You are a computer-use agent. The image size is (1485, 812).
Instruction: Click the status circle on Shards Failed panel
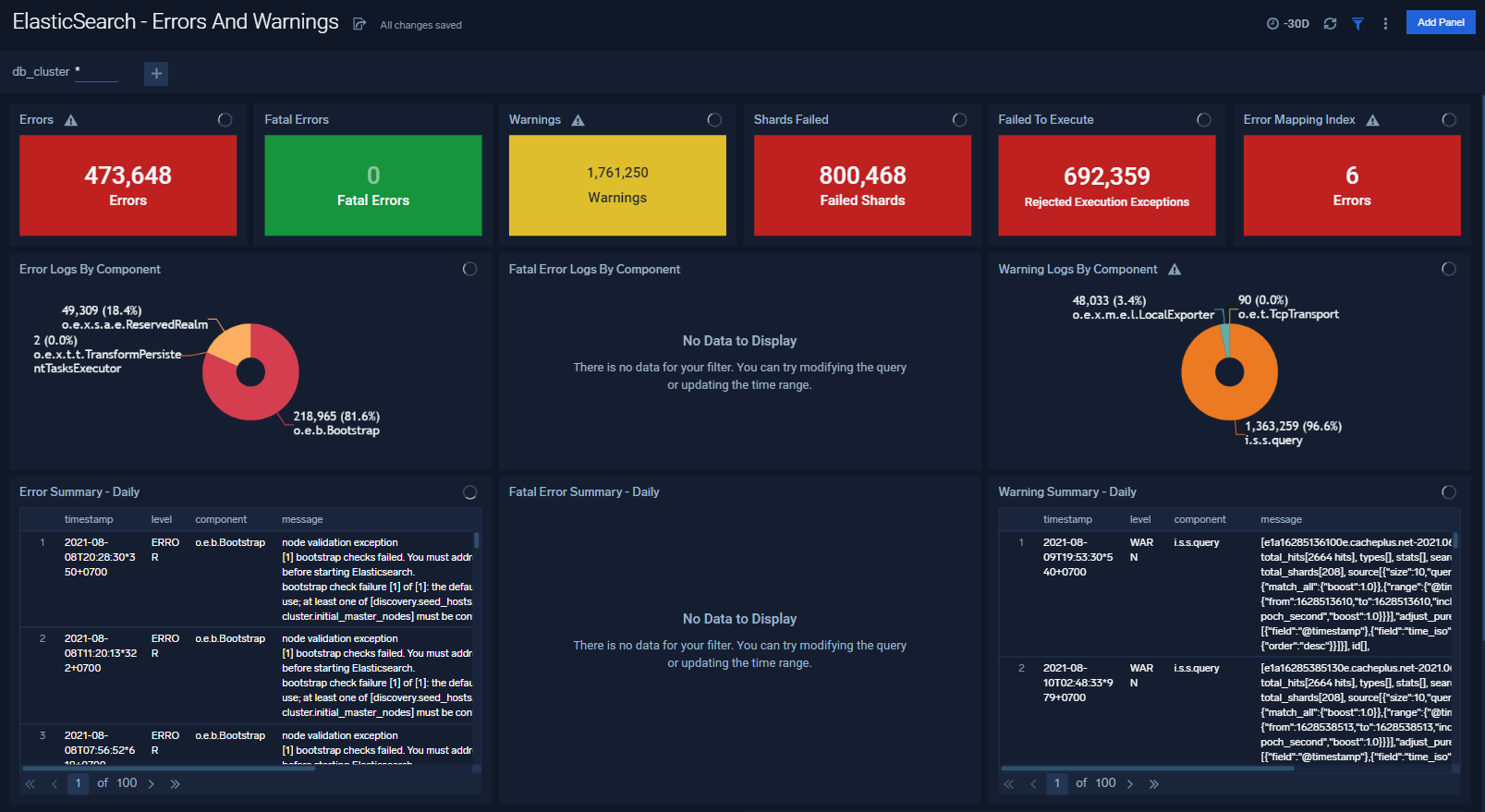click(x=959, y=120)
